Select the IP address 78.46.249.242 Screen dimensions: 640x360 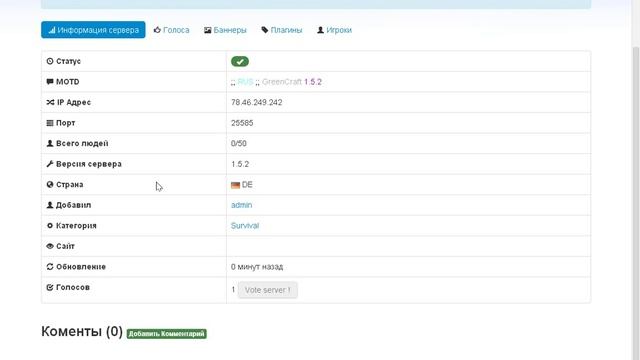256,102
